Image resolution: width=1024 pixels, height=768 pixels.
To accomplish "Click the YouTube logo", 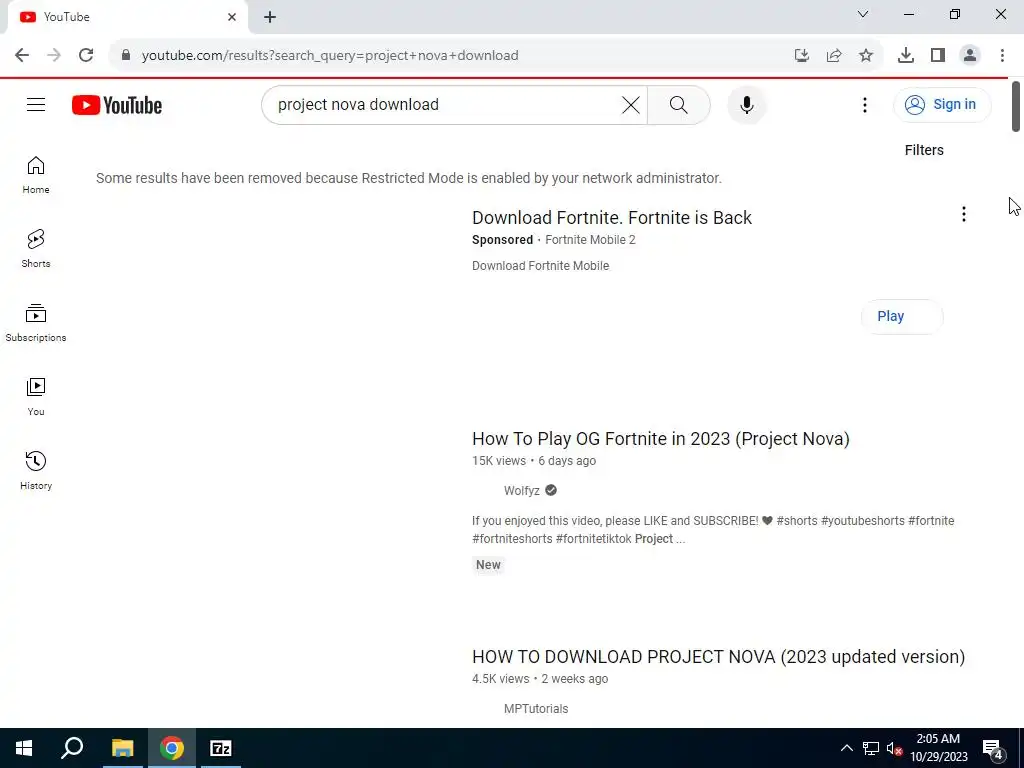I will (x=117, y=105).
